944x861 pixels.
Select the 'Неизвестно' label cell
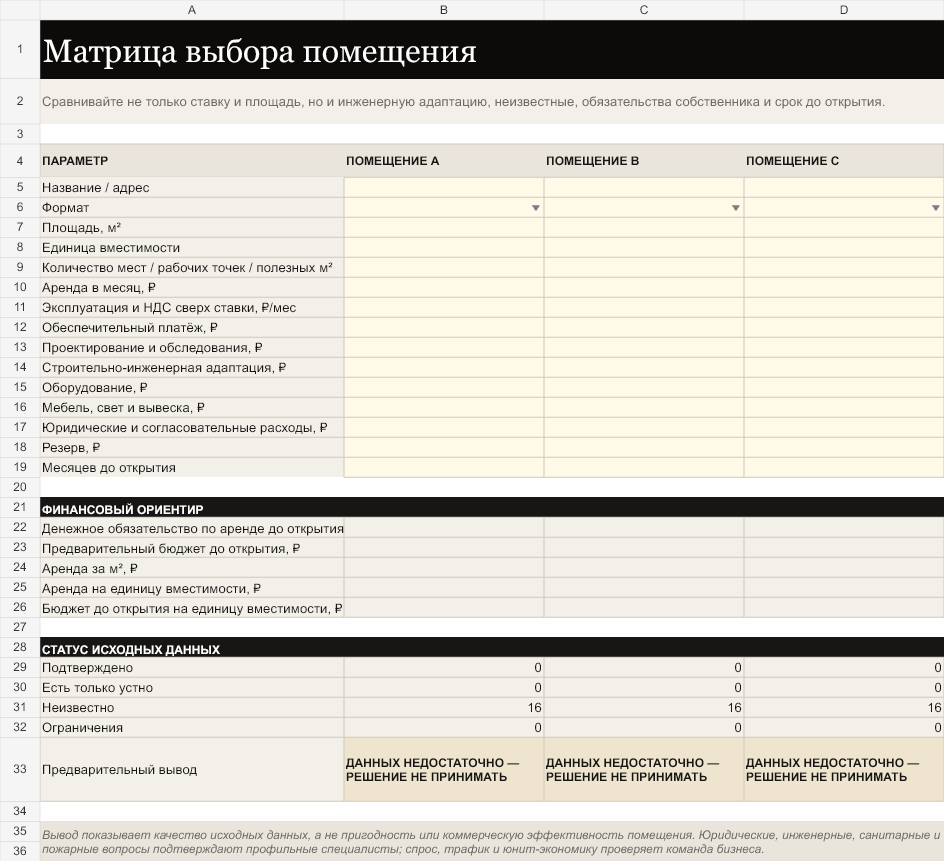pyautogui.click(x=192, y=707)
